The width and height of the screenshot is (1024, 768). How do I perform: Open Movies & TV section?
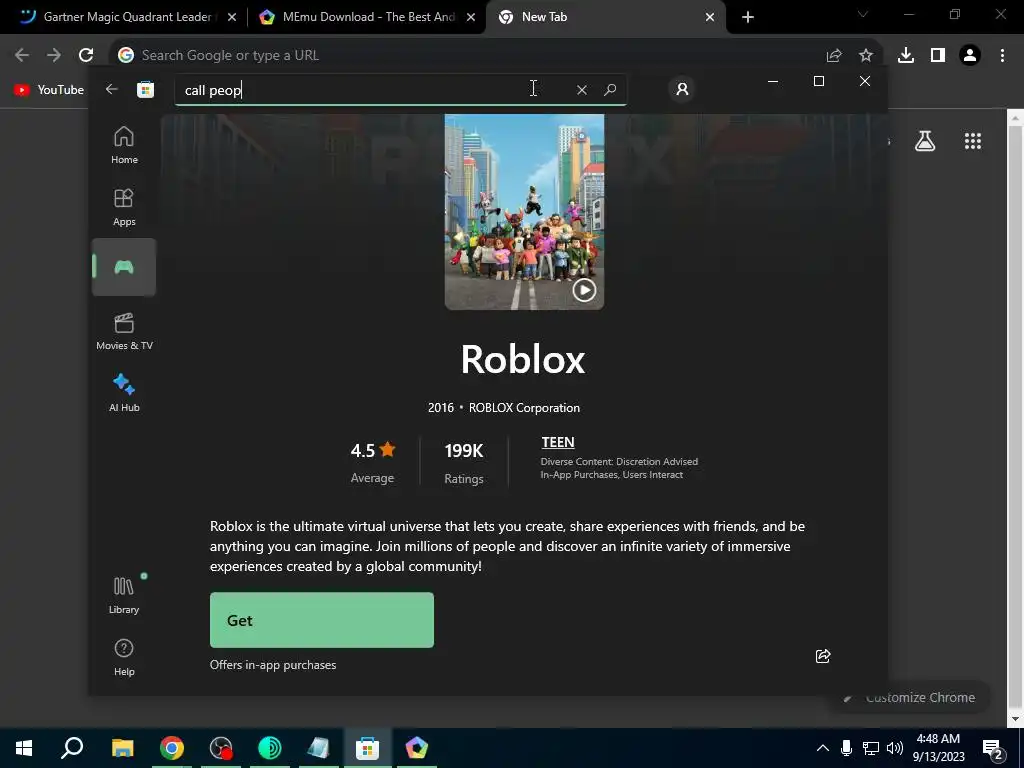click(124, 332)
